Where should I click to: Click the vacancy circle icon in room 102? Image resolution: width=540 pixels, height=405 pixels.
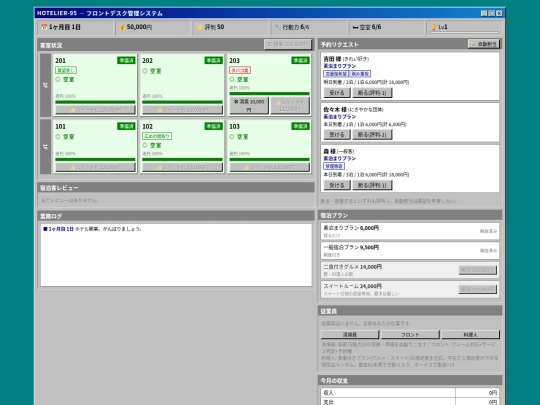pos(145,145)
